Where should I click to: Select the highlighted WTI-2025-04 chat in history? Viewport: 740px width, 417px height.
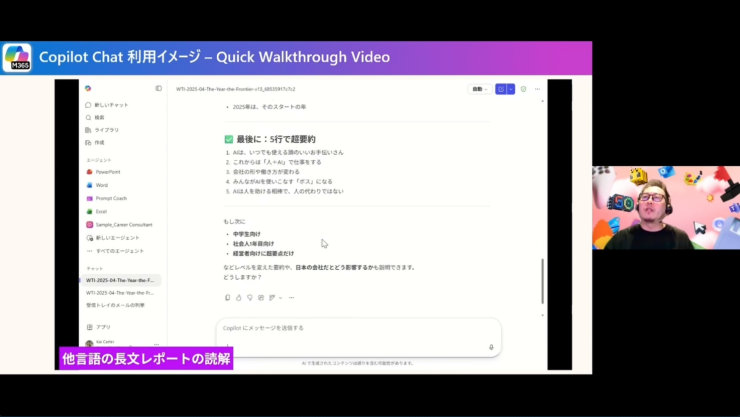[120, 280]
